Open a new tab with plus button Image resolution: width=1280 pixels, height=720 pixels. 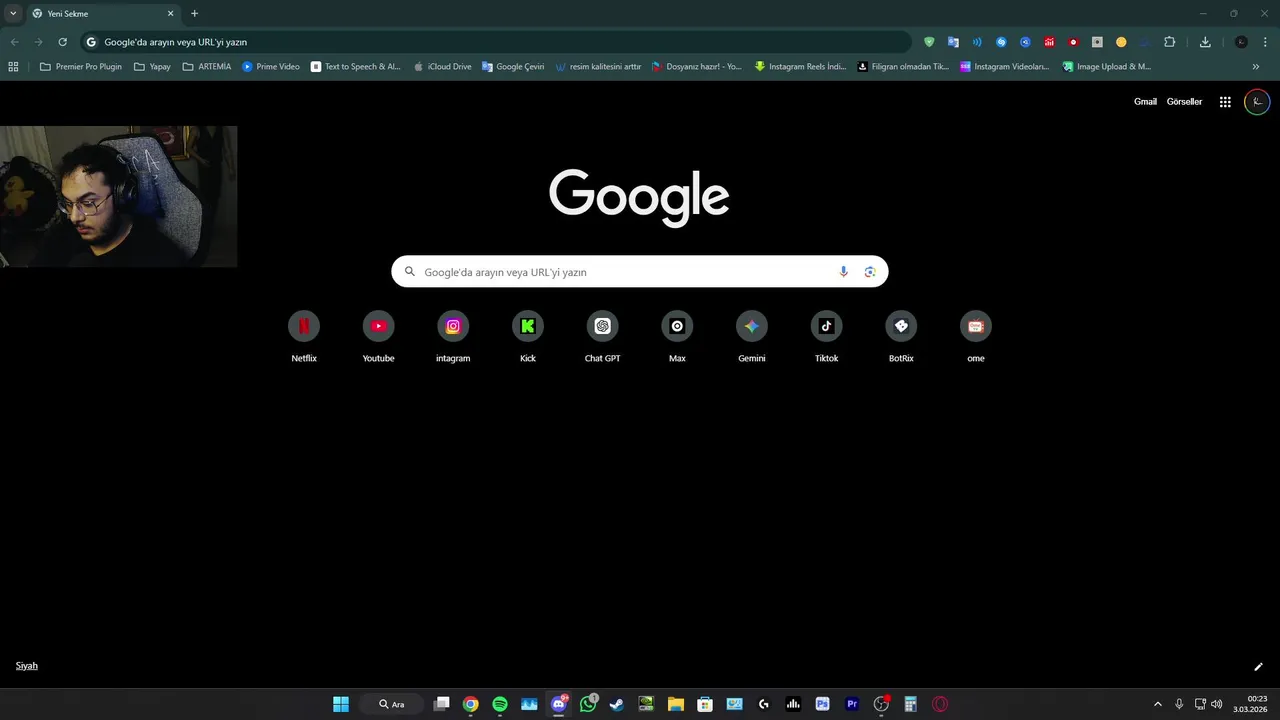pos(194,14)
